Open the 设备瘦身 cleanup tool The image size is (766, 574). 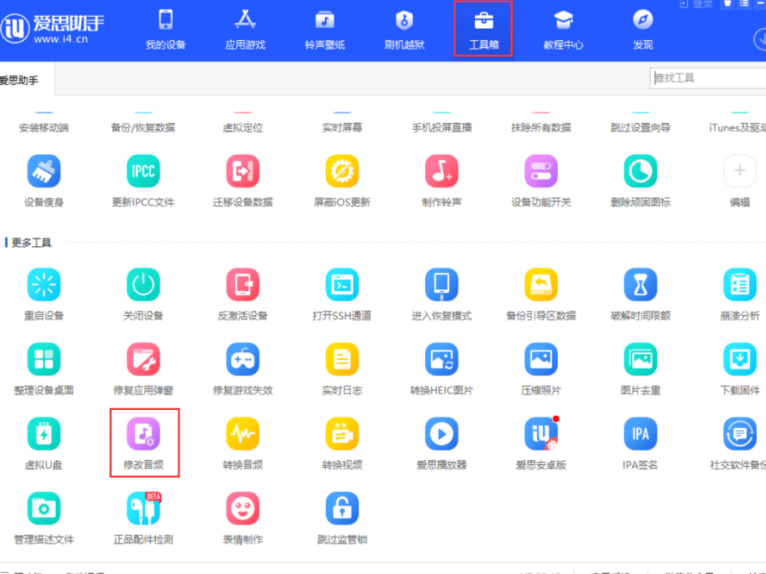(x=44, y=171)
